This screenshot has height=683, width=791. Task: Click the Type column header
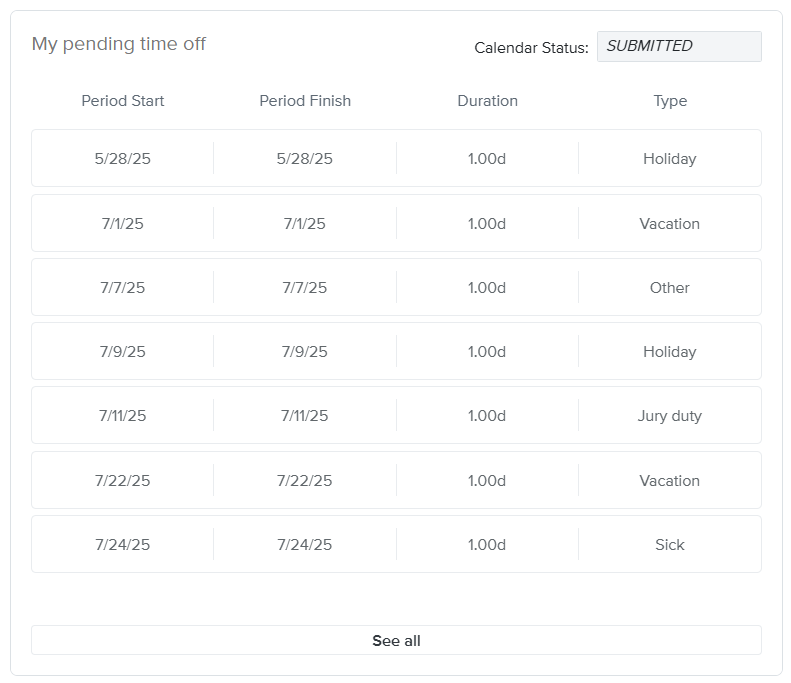click(x=670, y=101)
